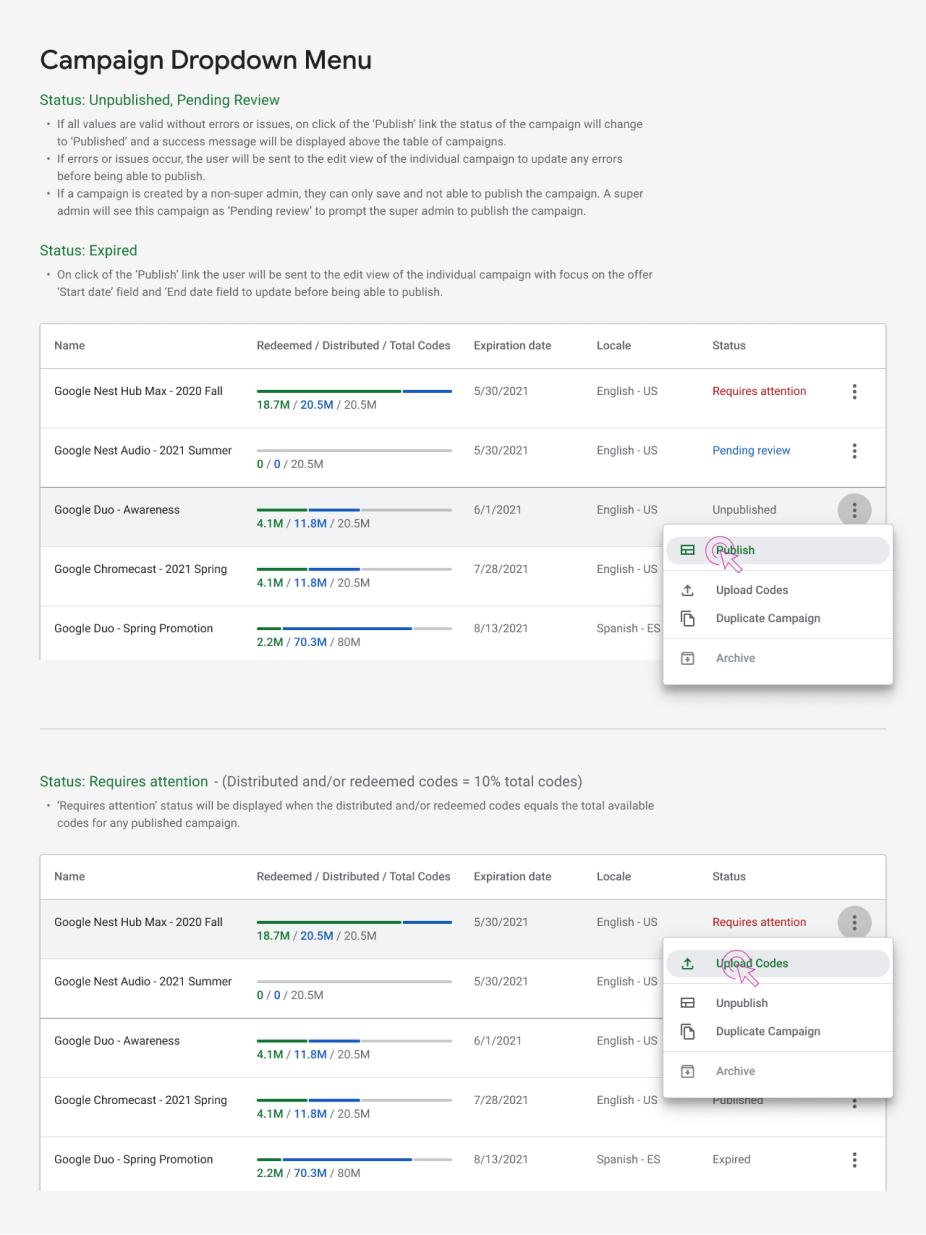Click the highlighted three-dot icon on the Google Duo - Awareness row
The image size is (926, 1235).
854,510
